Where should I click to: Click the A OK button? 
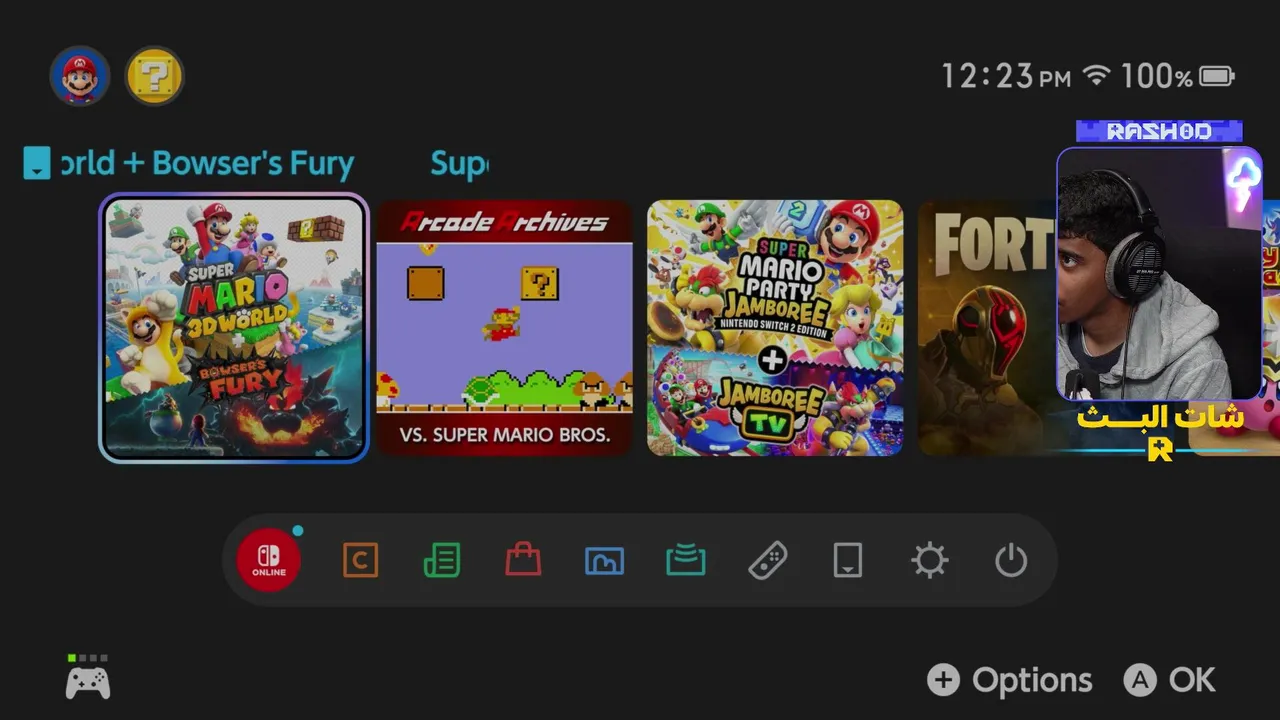point(1169,681)
